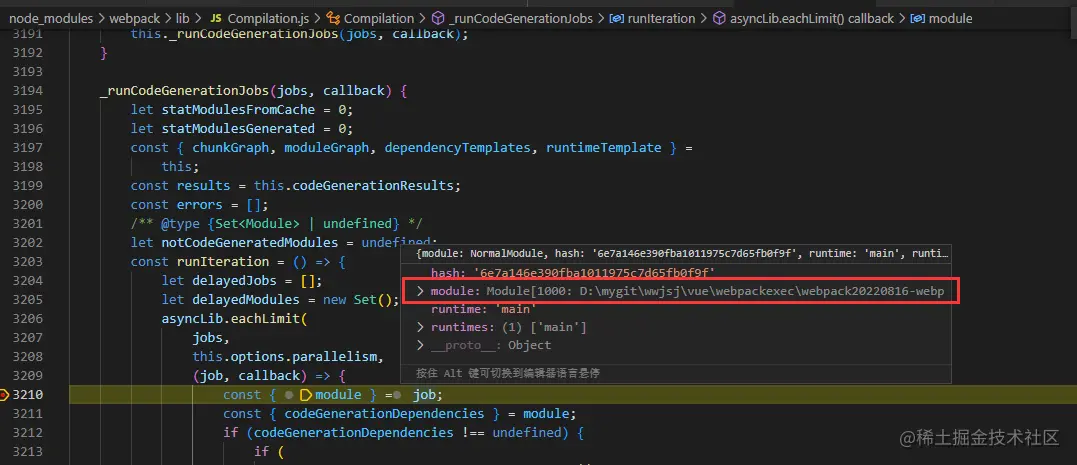Click the yellow inline execution marker before module
This screenshot has height=465, width=1077.
[306, 395]
